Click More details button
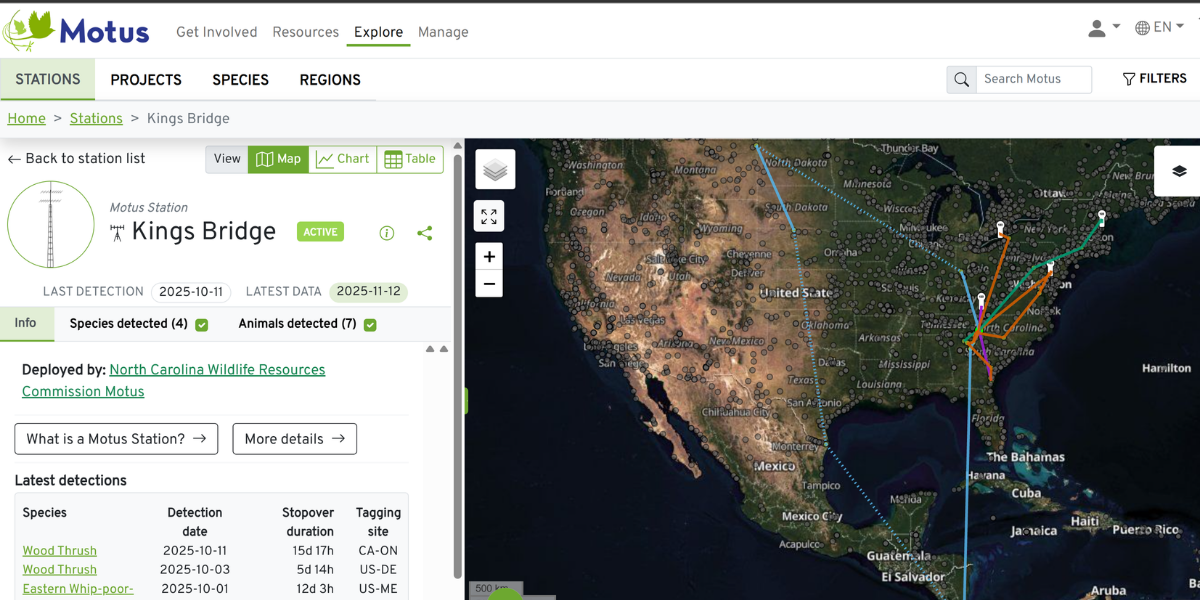 pyautogui.click(x=294, y=439)
